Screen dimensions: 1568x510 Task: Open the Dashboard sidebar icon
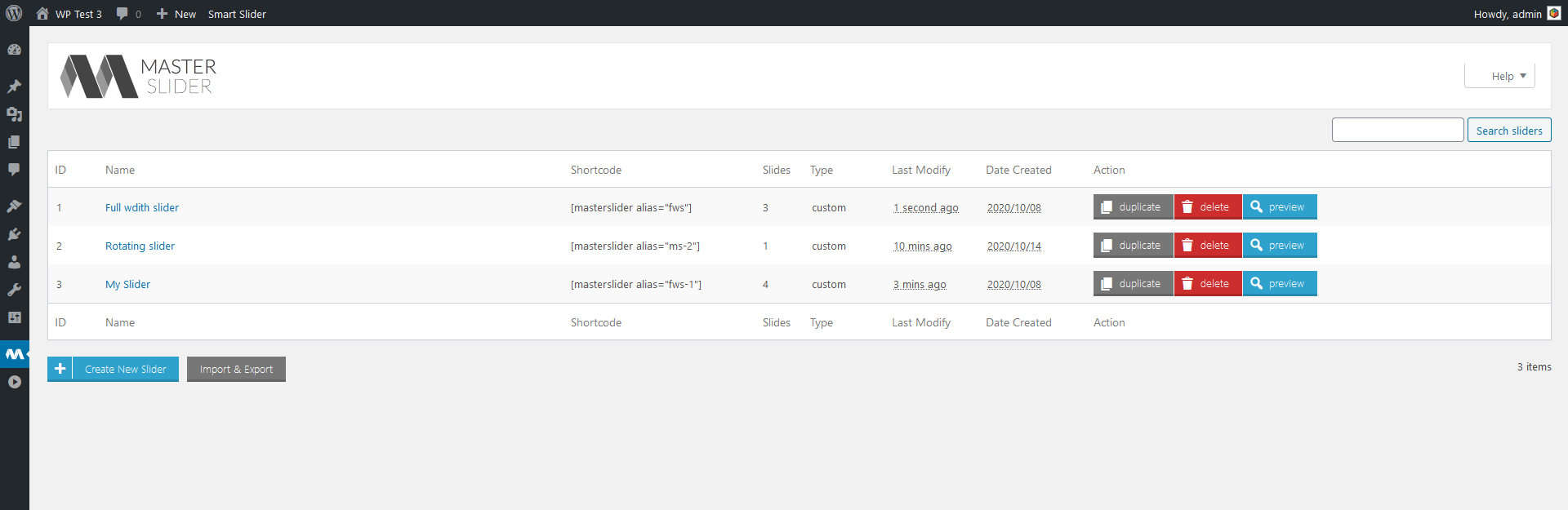(x=14, y=50)
